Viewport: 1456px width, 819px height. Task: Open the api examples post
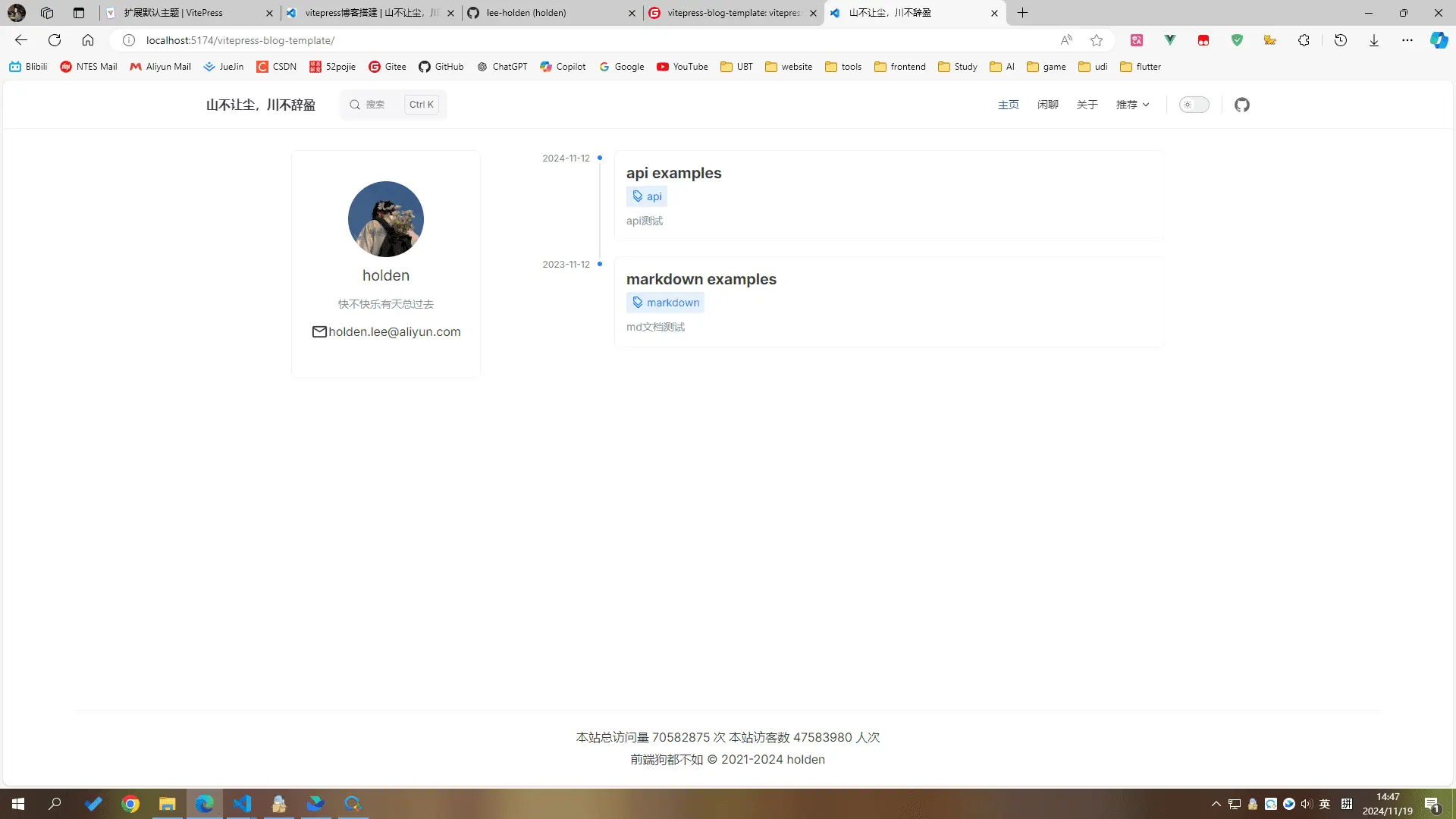pos(673,173)
